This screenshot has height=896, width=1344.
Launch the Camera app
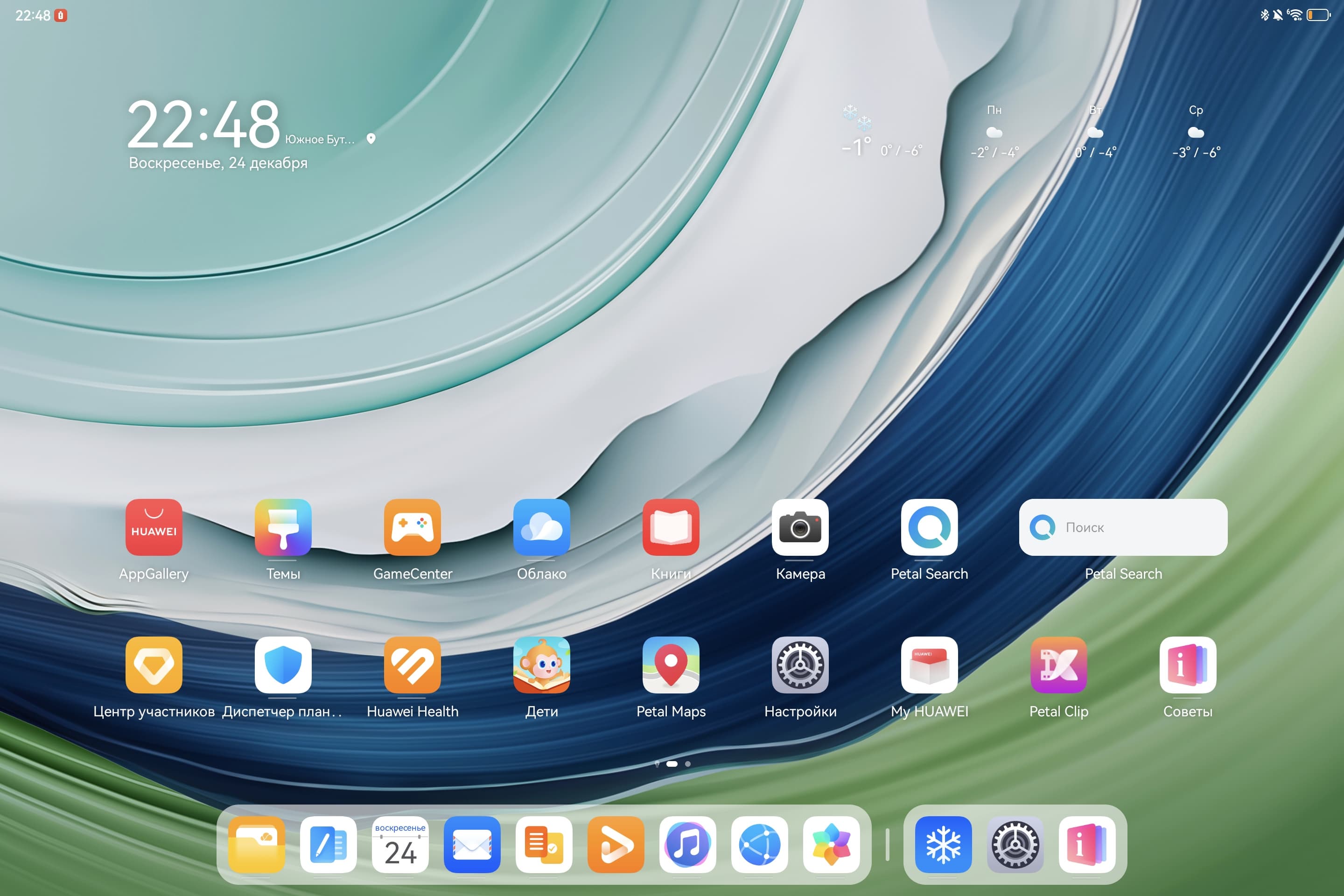click(x=800, y=527)
